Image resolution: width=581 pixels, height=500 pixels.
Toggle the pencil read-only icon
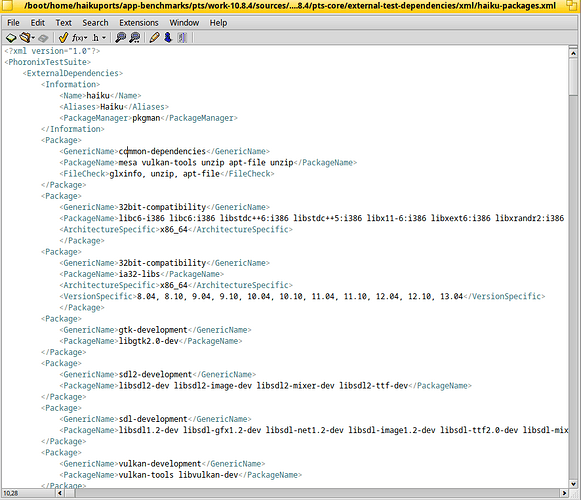pos(154,38)
